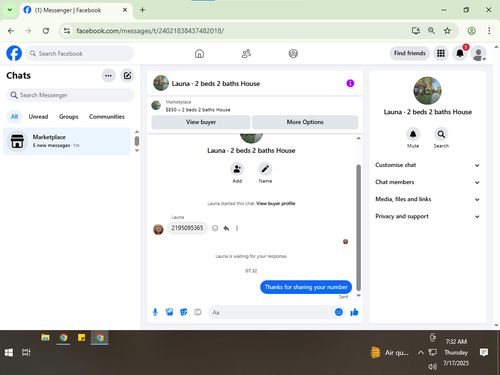
Task: Send a thumbs-up like
Action: pos(354,312)
